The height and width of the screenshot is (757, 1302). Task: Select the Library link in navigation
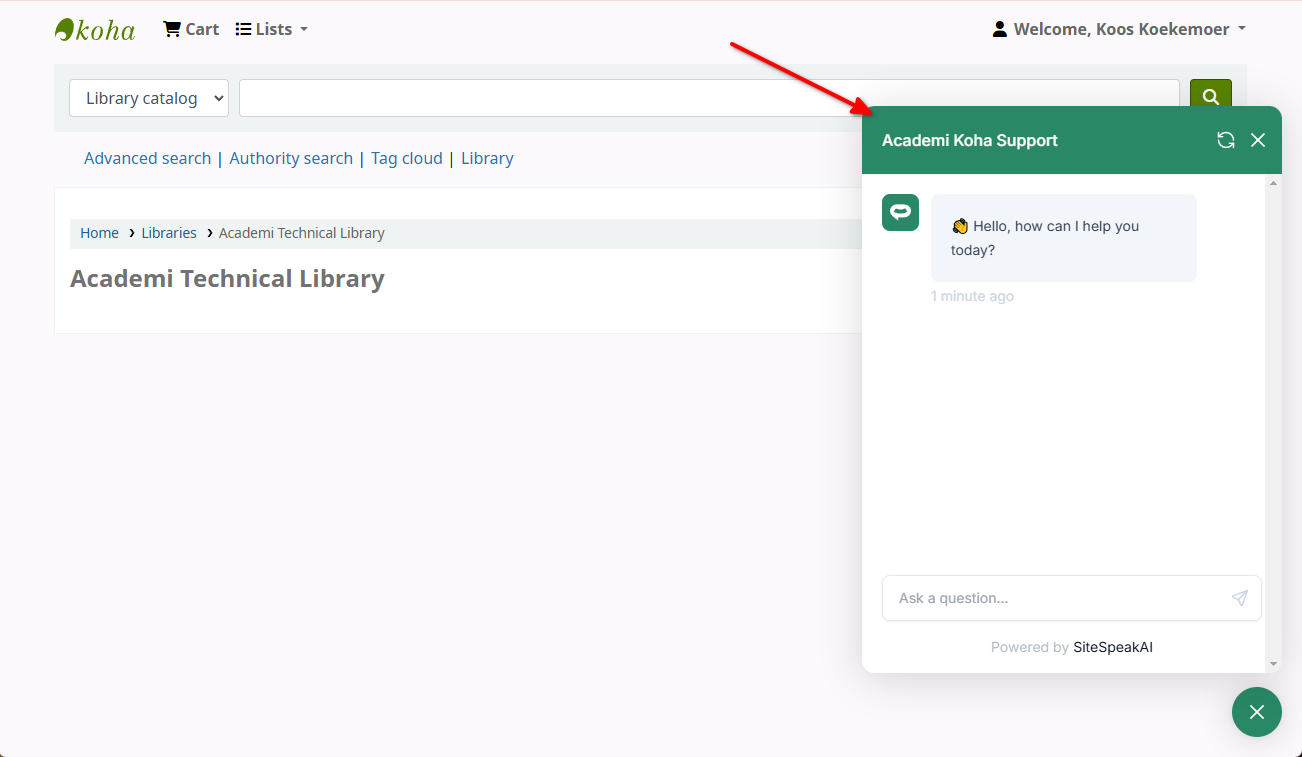click(x=487, y=158)
